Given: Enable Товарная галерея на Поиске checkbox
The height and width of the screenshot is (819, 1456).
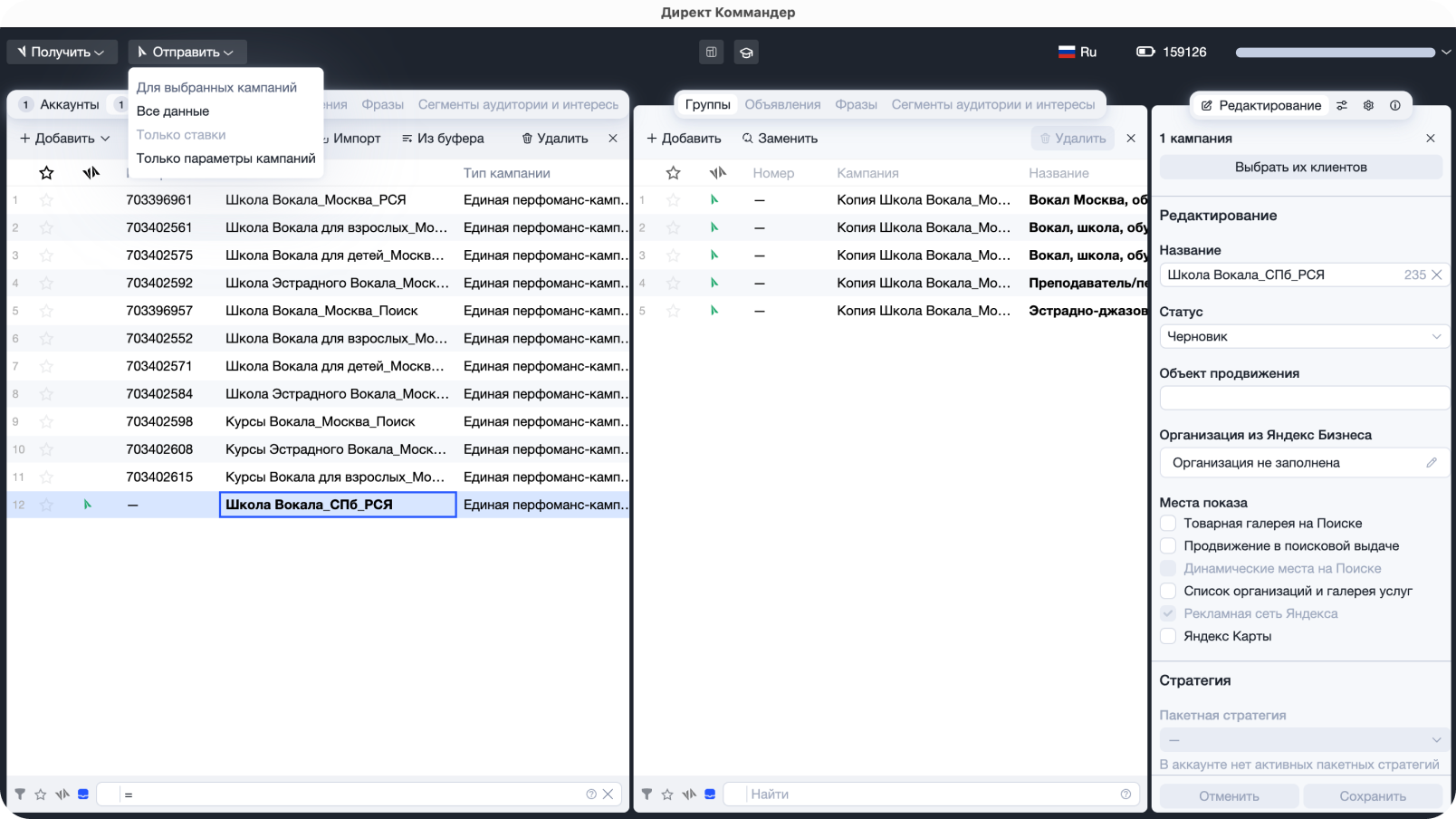Looking at the screenshot, I should [x=1168, y=524].
